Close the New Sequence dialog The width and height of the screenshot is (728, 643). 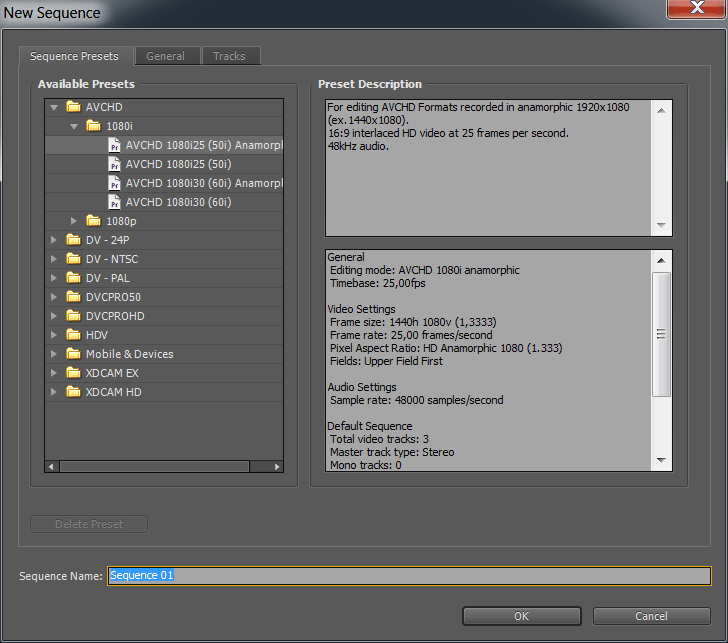[696, 8]
